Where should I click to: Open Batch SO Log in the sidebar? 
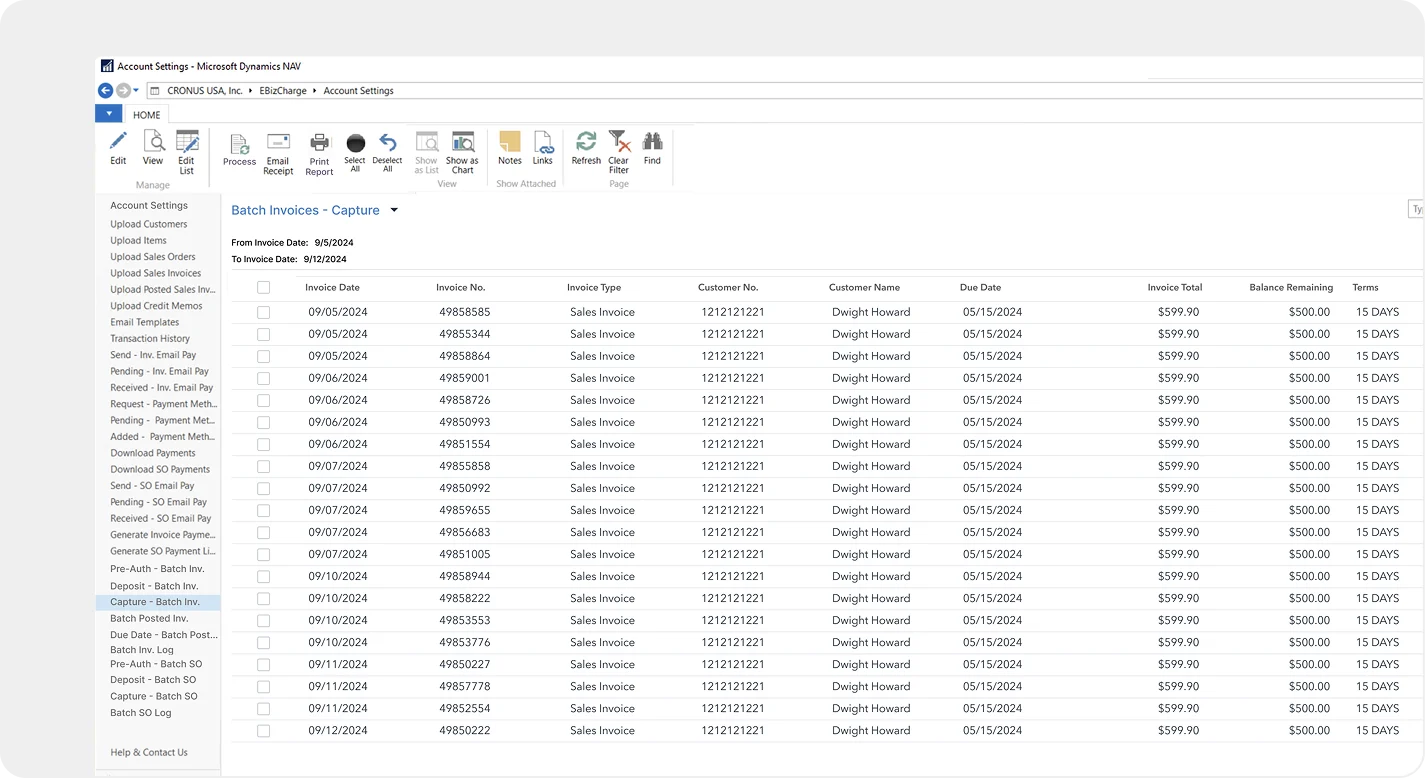pos(141,713)
